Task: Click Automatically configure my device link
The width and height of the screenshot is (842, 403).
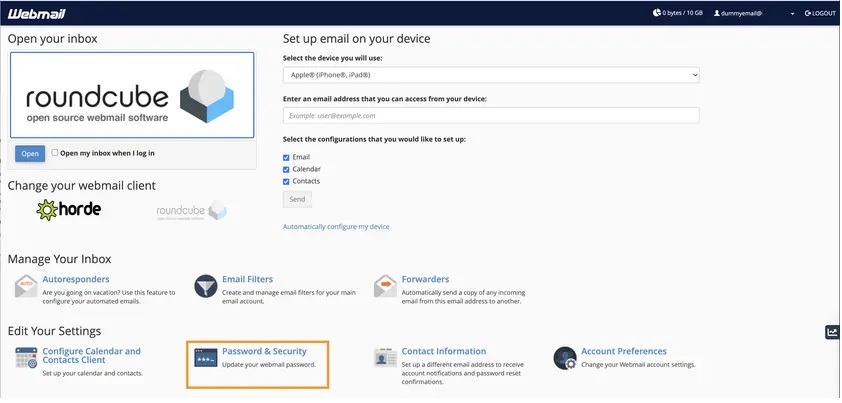Action: click(336, 227)
